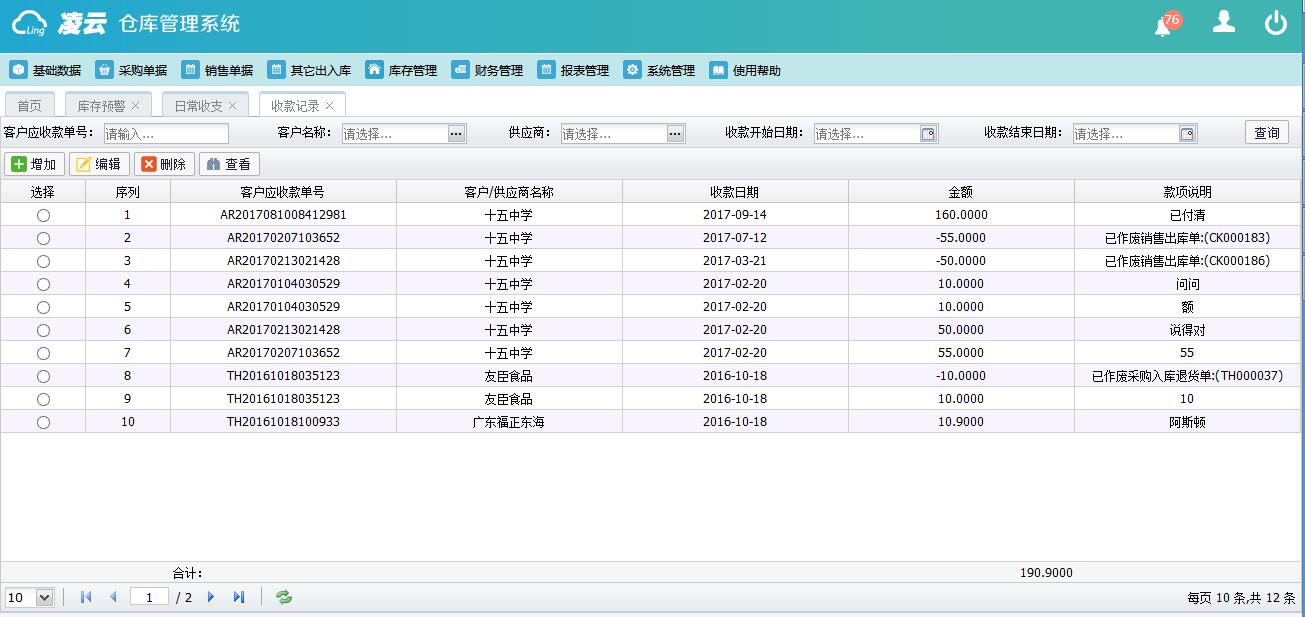Open calendar picker for 收款开始日期

[928, 134]
